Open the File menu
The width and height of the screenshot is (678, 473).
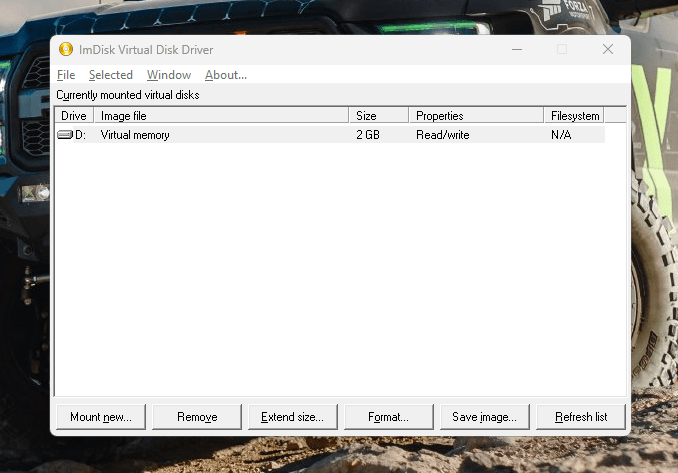pyautogui.click(x=66, y=75)
